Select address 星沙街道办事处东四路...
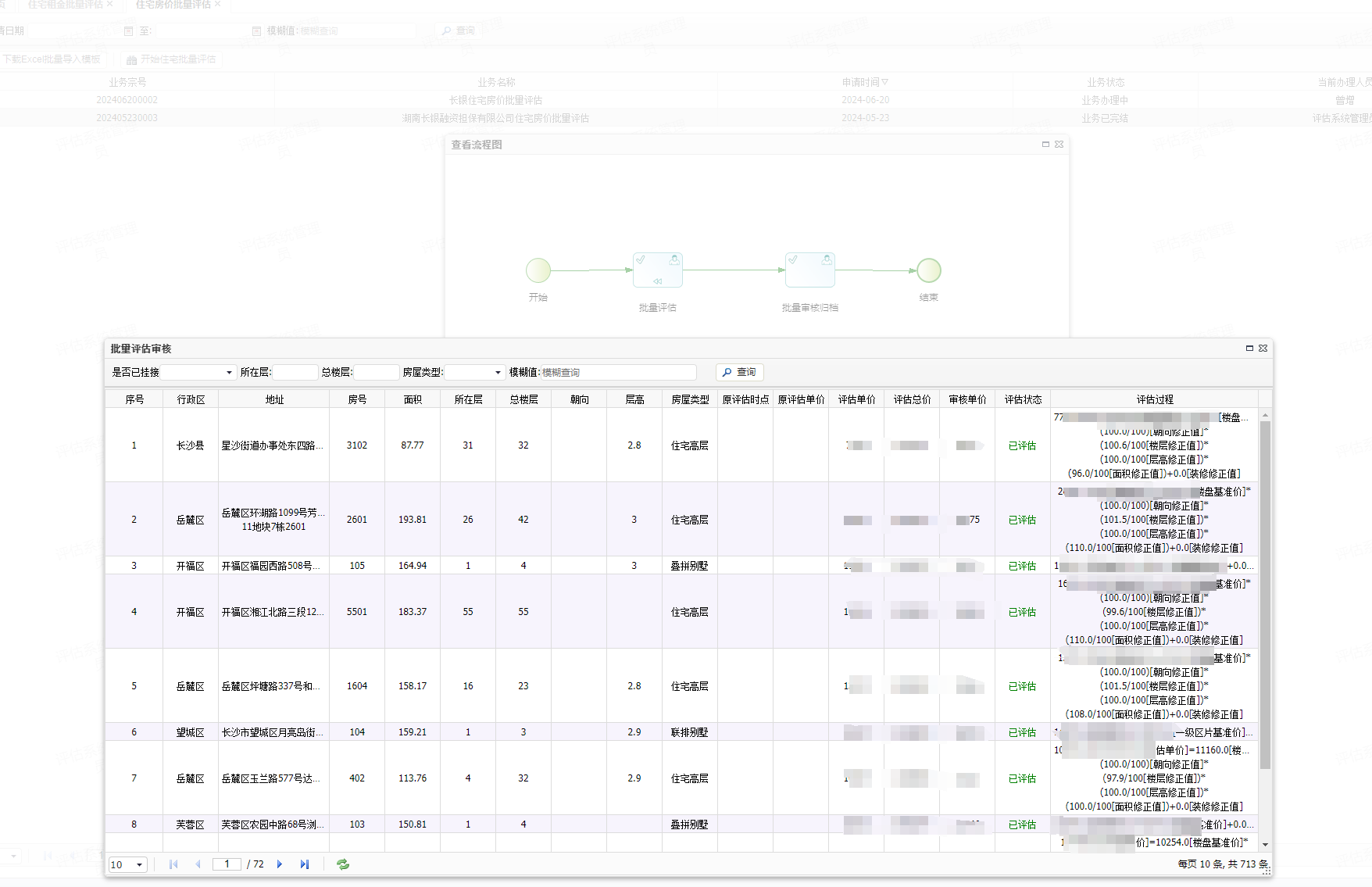The image size is (1372, 887). click(272, 445)
